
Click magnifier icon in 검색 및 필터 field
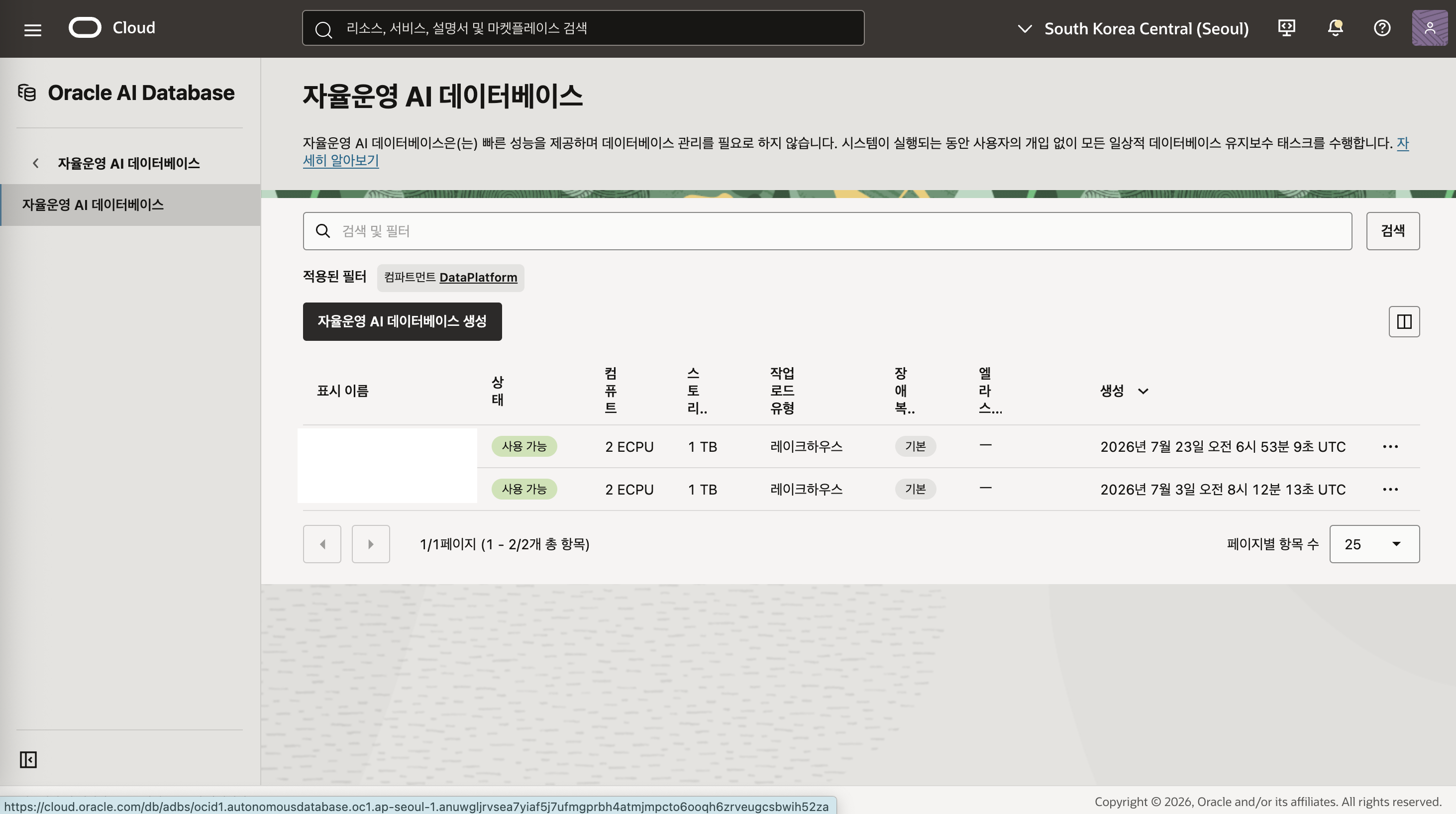pyautogui.click(x=323, y=231)
